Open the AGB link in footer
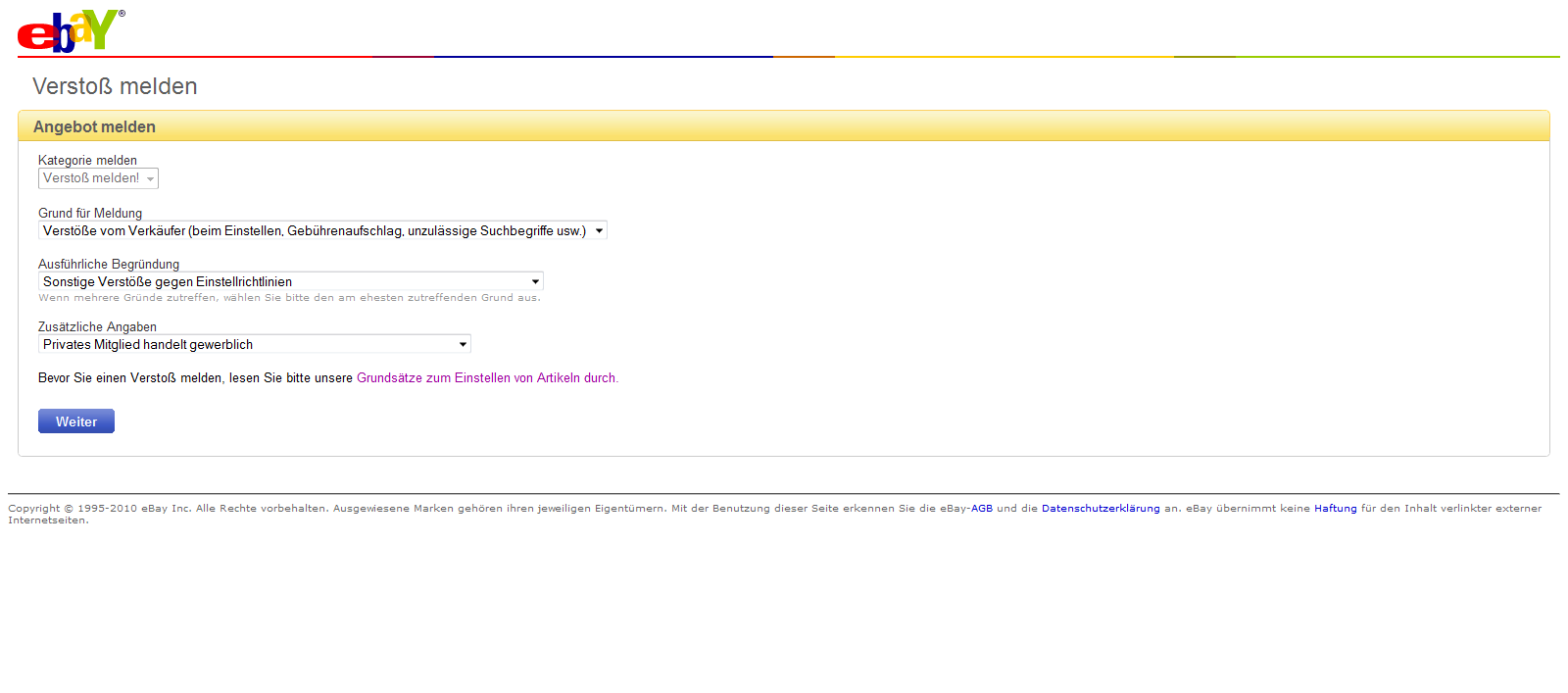 (982, 509)
